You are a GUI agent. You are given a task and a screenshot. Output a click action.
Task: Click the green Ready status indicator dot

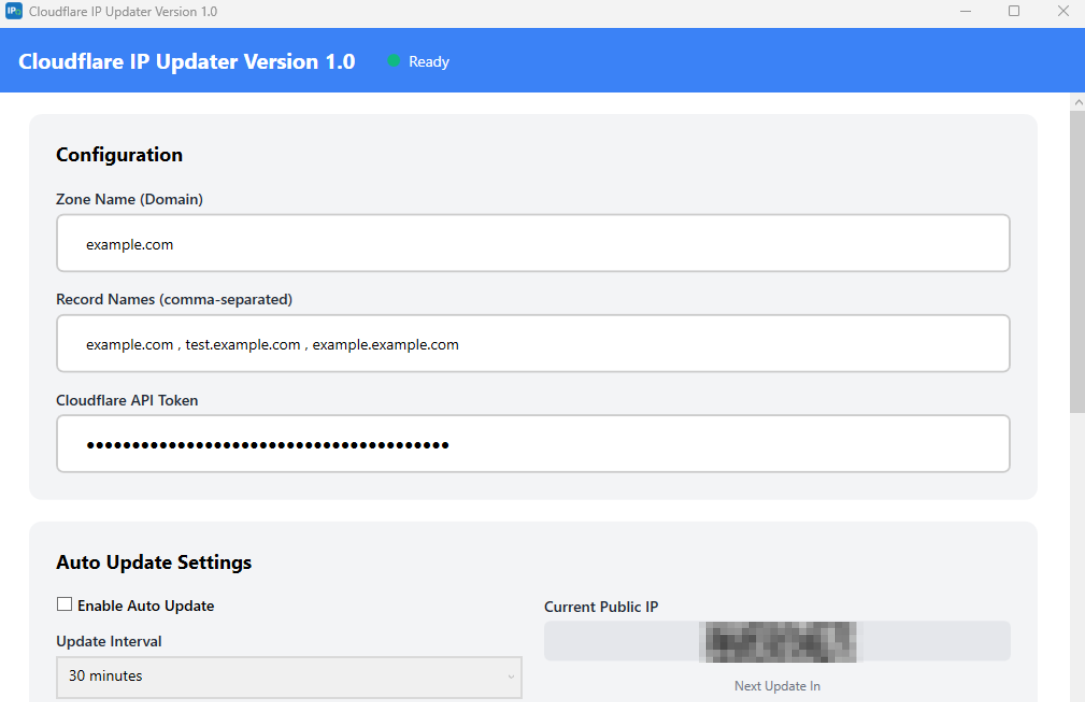(x=394, y=61)
